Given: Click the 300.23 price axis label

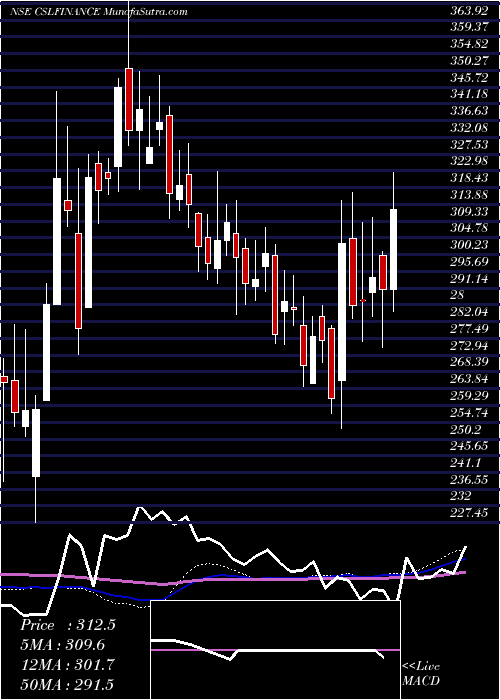Looking at the screenshot, I should coord(468,245).
